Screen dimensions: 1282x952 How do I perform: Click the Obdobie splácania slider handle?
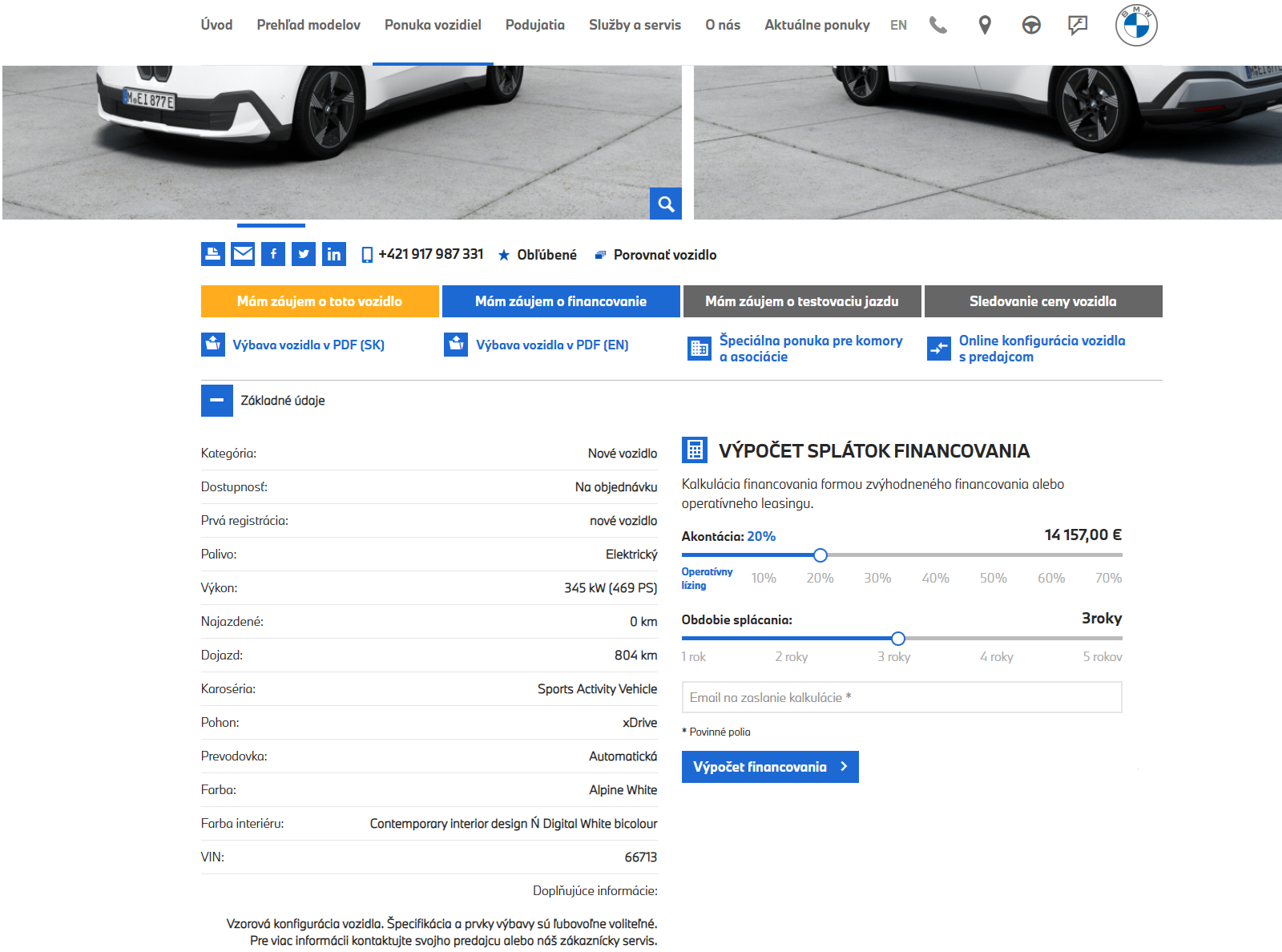[x=898, y=639]
